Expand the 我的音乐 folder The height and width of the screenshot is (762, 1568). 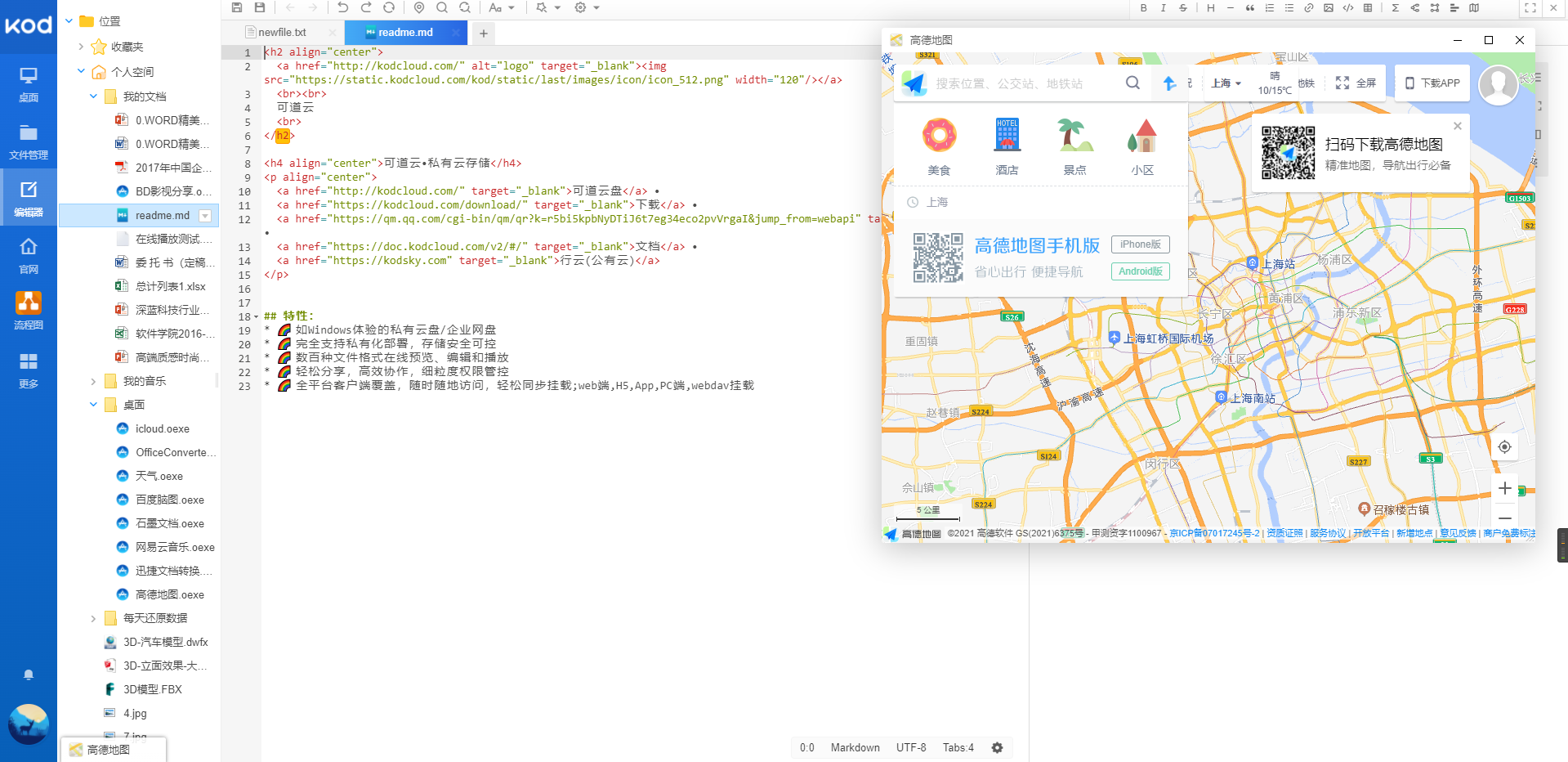pyautogui.click(x=93, y=381)
